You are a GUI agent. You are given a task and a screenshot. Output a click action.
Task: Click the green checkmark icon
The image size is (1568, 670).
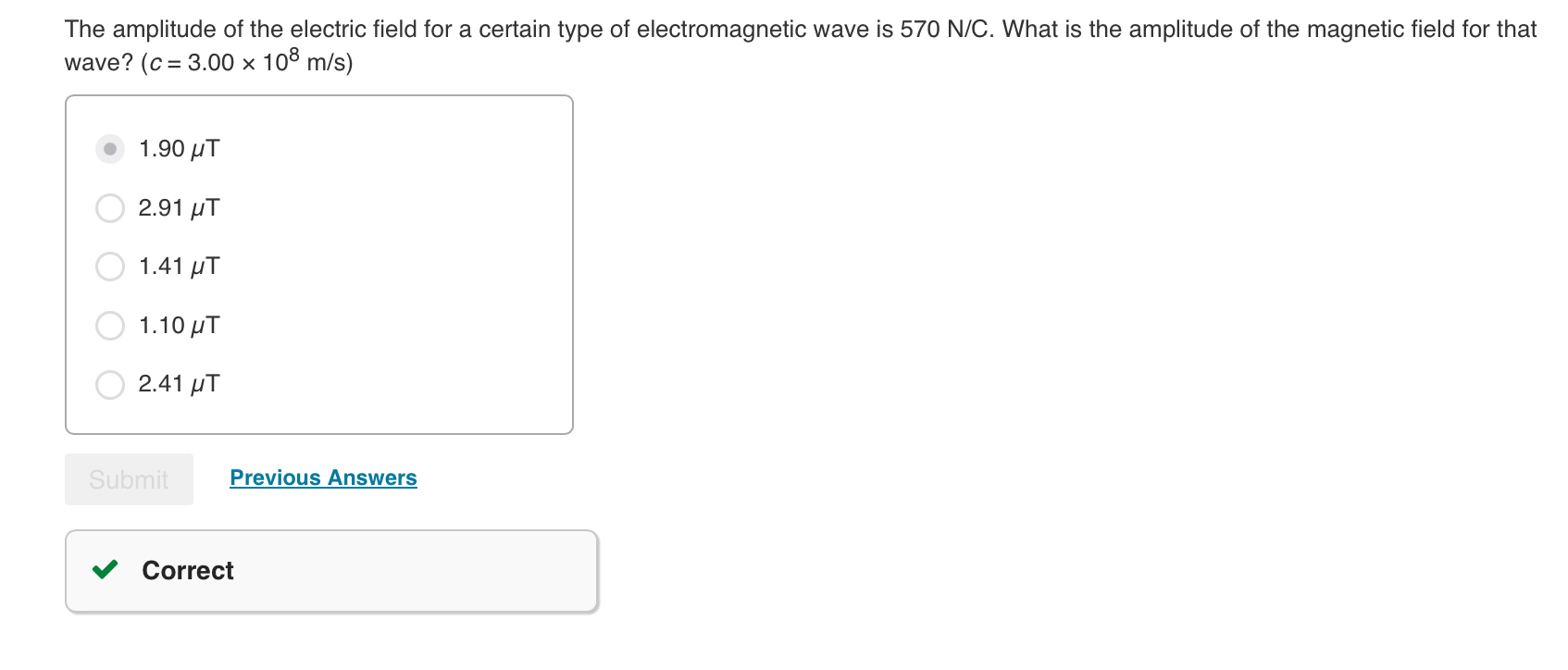pos(105,570)
